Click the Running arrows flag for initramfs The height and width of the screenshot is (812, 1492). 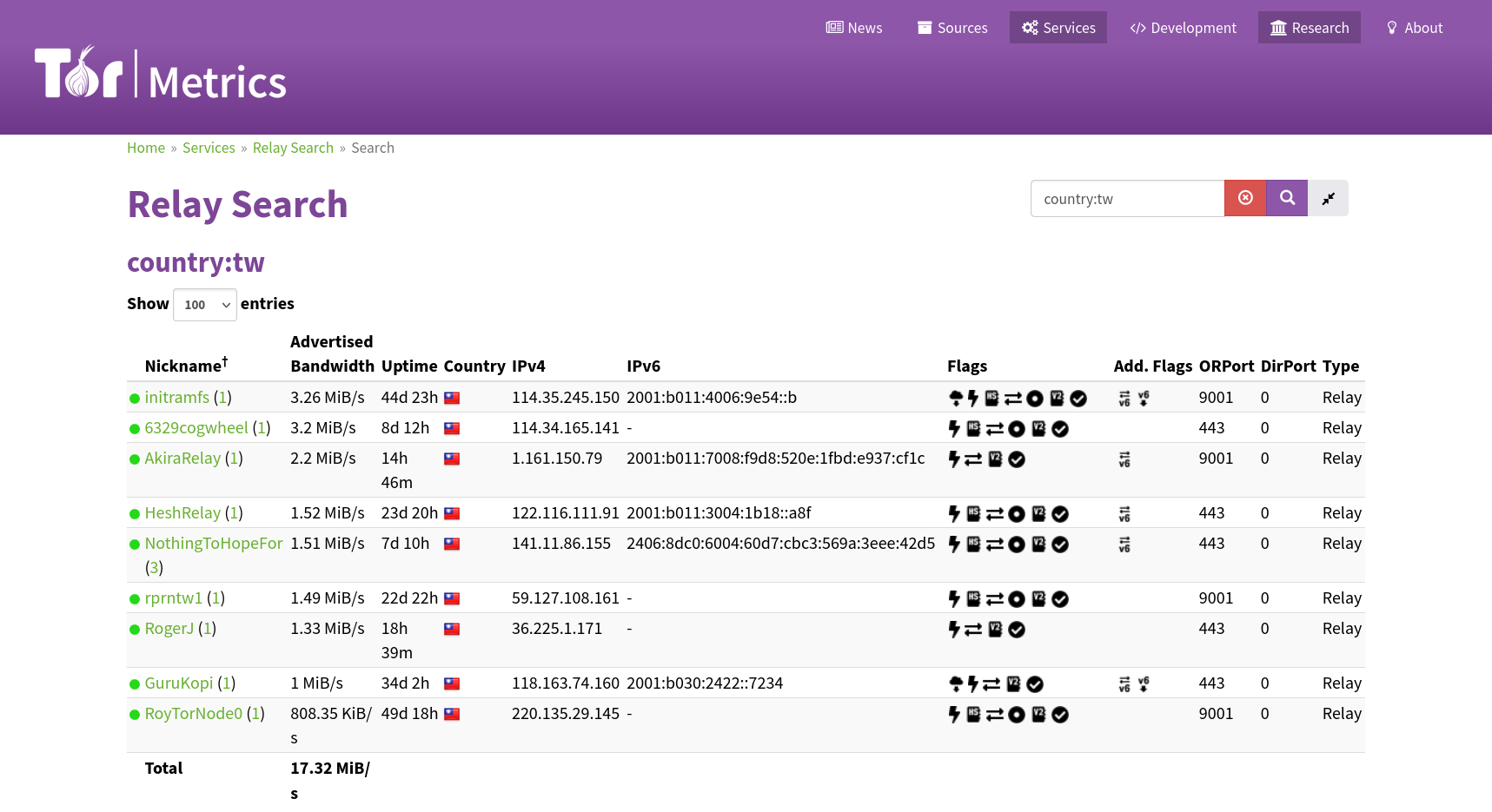(x=1013, y=399)
